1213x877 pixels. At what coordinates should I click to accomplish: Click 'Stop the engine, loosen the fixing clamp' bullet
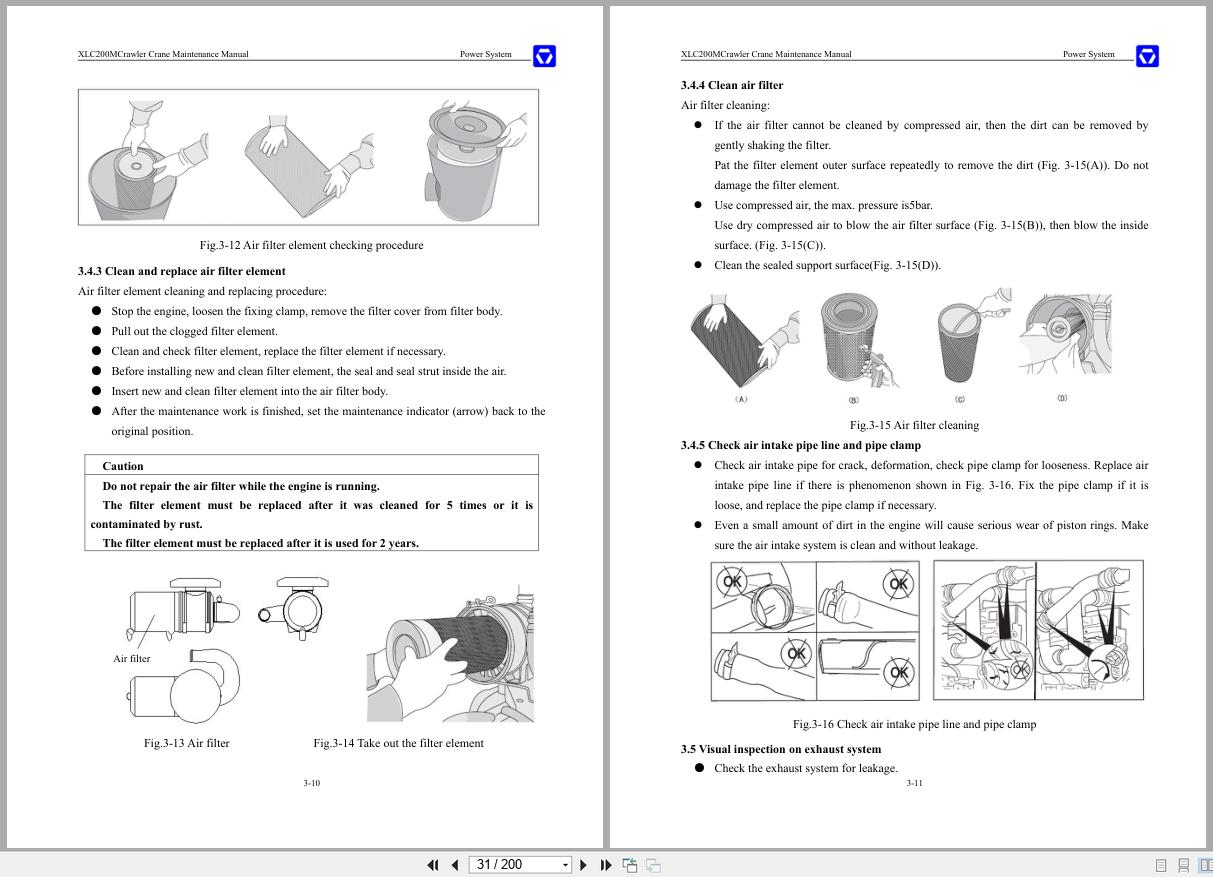coord(306,311)
